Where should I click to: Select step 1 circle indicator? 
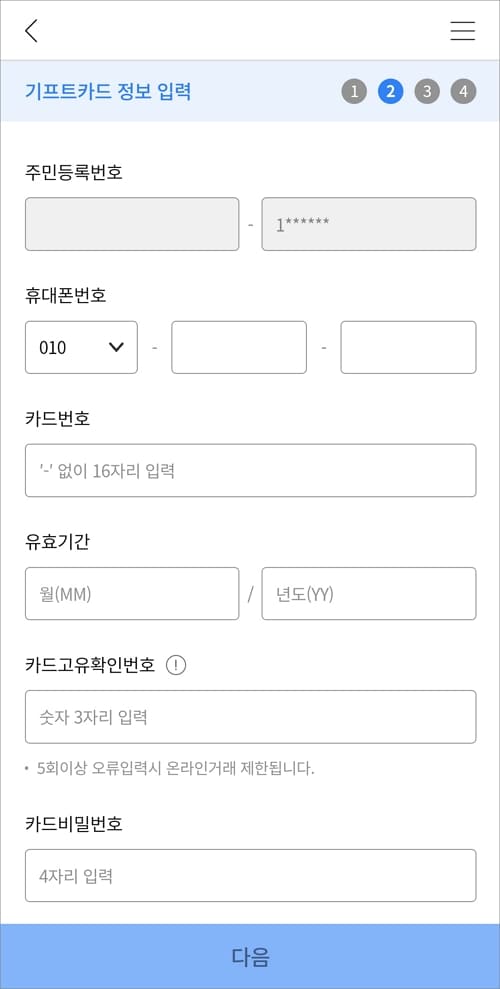click(354, 91)
